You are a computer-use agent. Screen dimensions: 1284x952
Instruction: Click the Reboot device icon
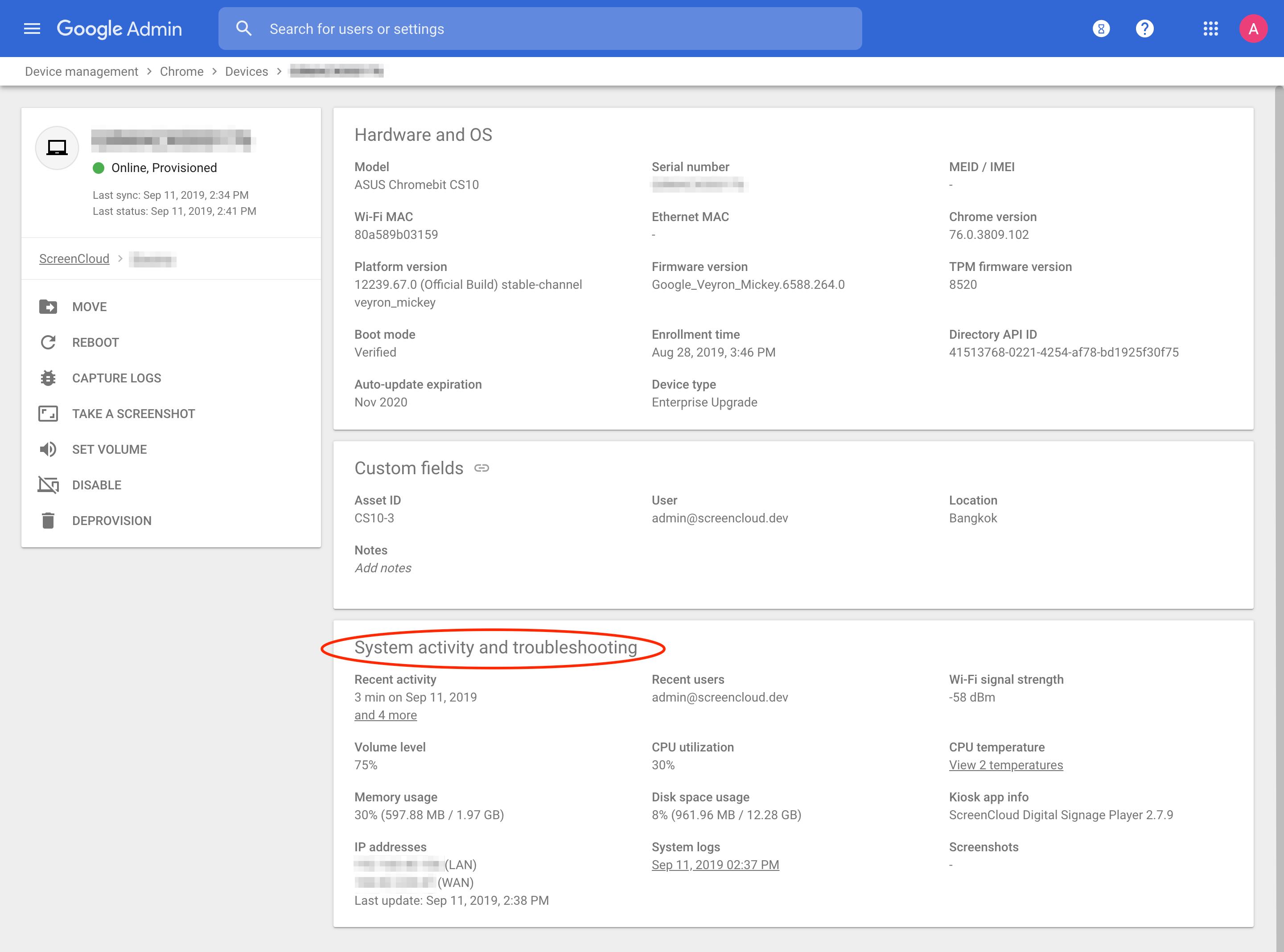tap(49, 342)
